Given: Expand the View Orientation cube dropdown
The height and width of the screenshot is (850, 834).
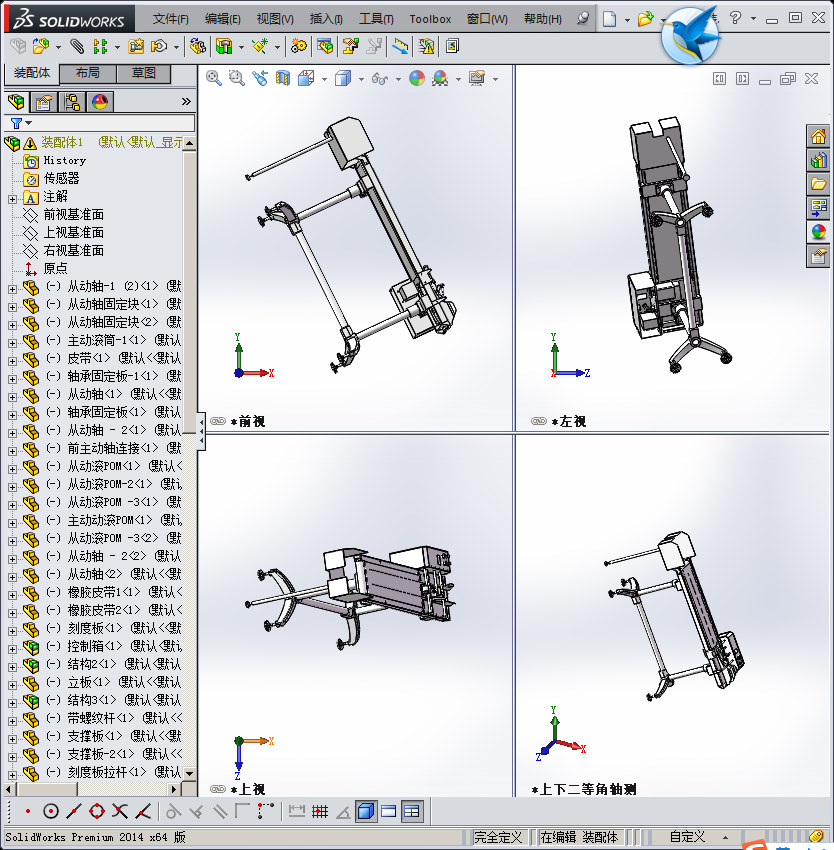Looking at the screenshot, I should [324, 78].
